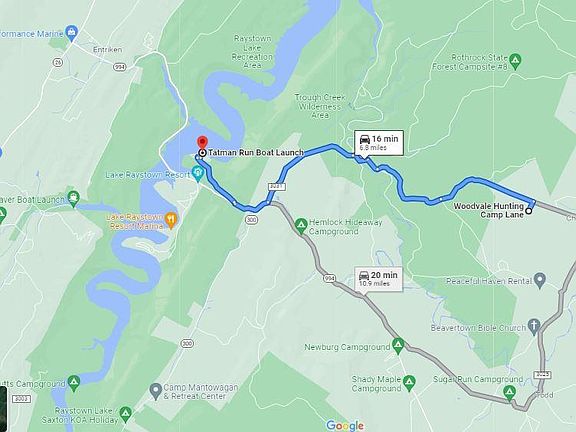Click the Woodvale Hunting Camp Lane origin marker
This screenshot has width=576, height=432.
click(528, 211)
